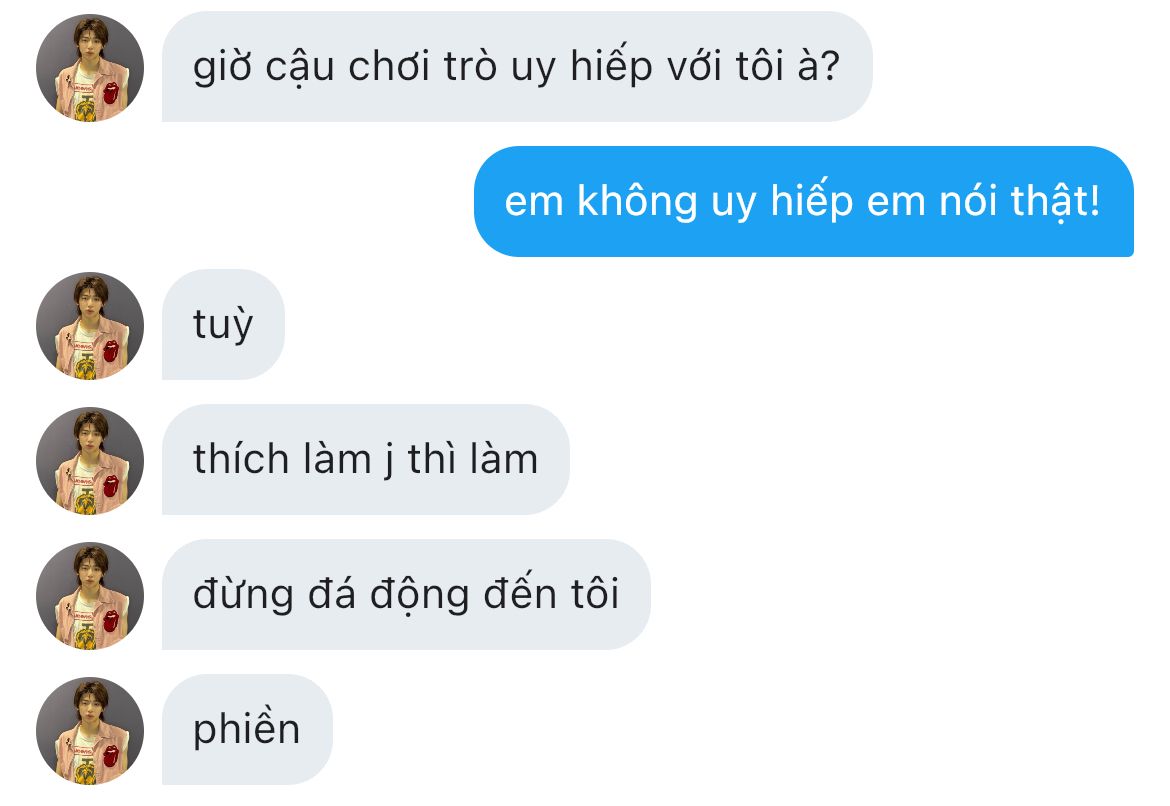The image size is (1170, 806).
Task: Open profile photo next to 'đừng đá động đến tôi'
Action: (90, 596)
